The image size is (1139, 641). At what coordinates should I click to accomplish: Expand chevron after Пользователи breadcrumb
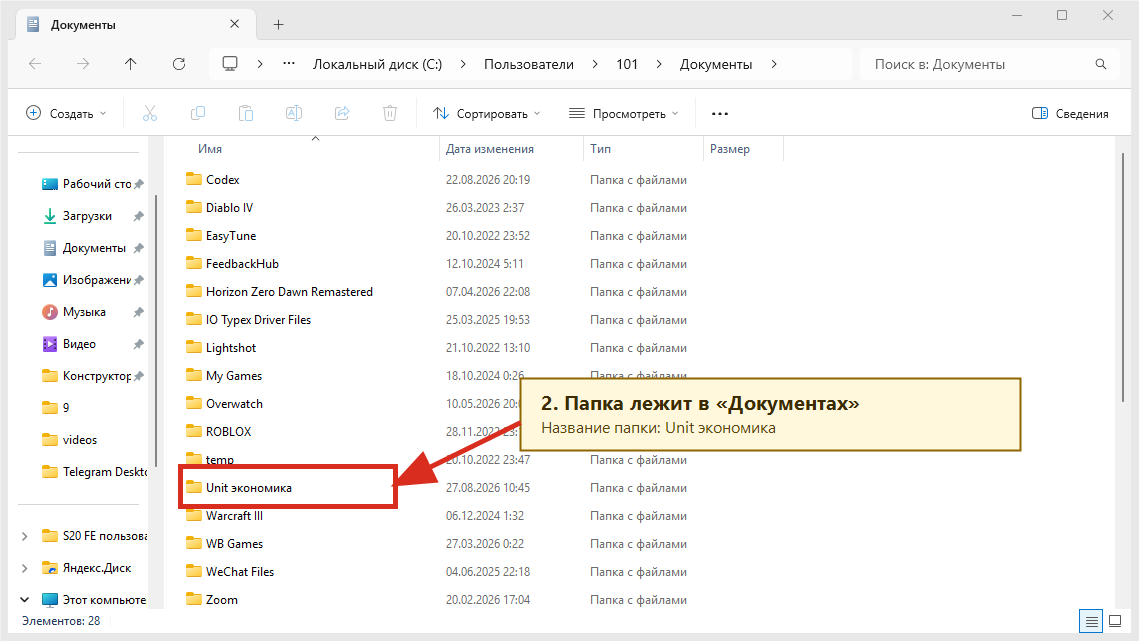point(595,64)
